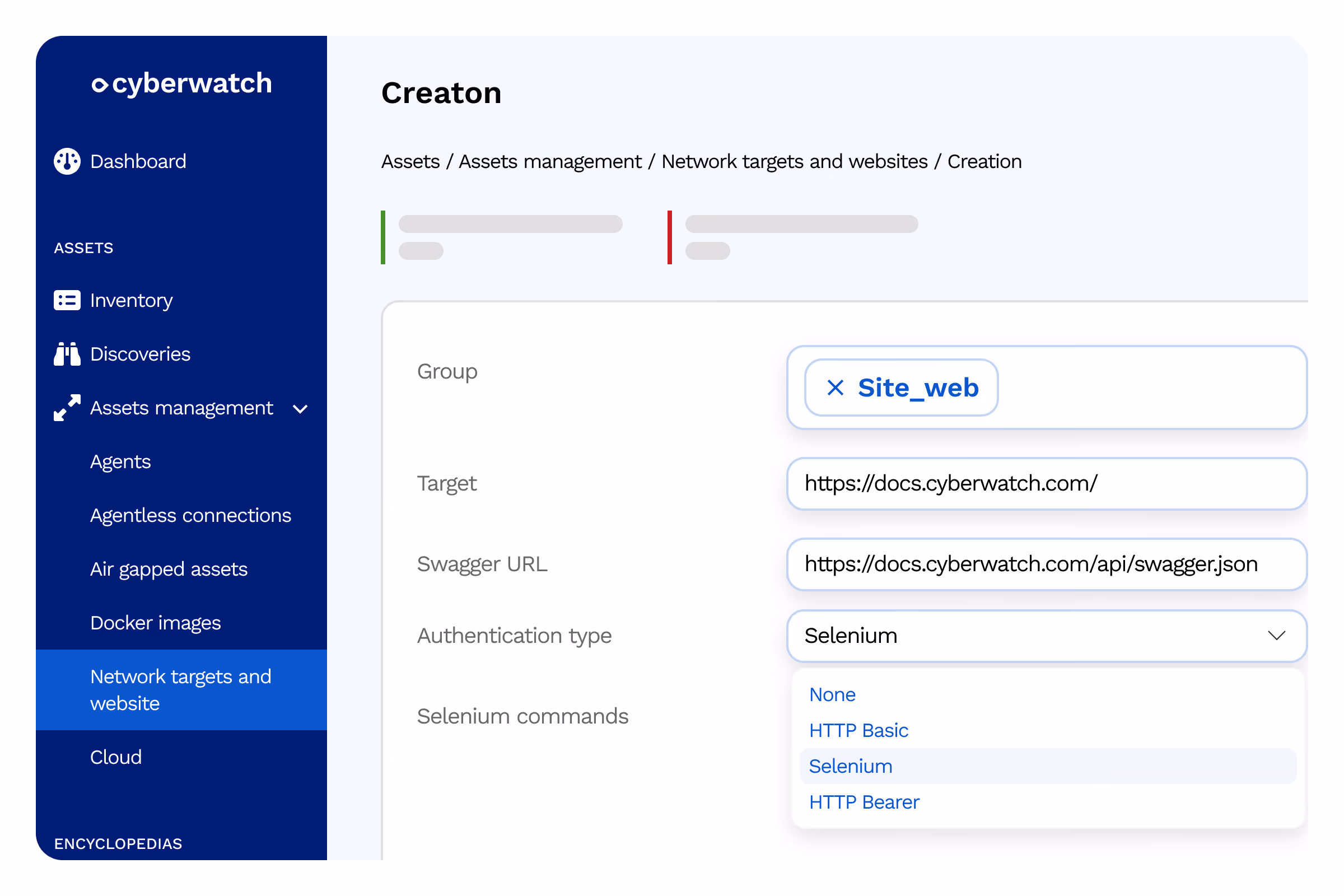Click the Creaton page heading

click(x=441, y=92)
